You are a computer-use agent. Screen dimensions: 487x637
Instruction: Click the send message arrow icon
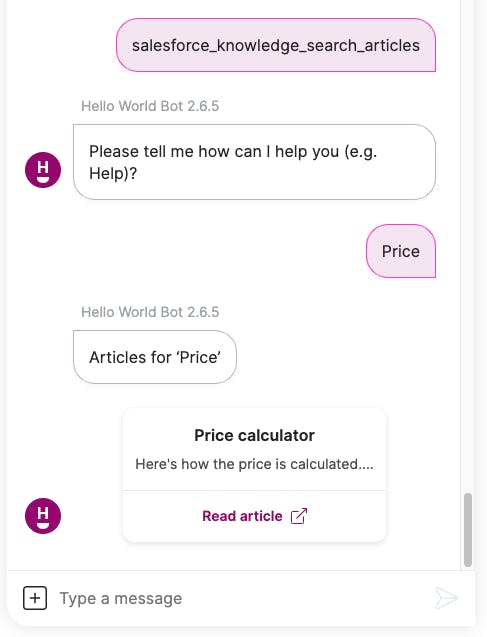point(446,598)
